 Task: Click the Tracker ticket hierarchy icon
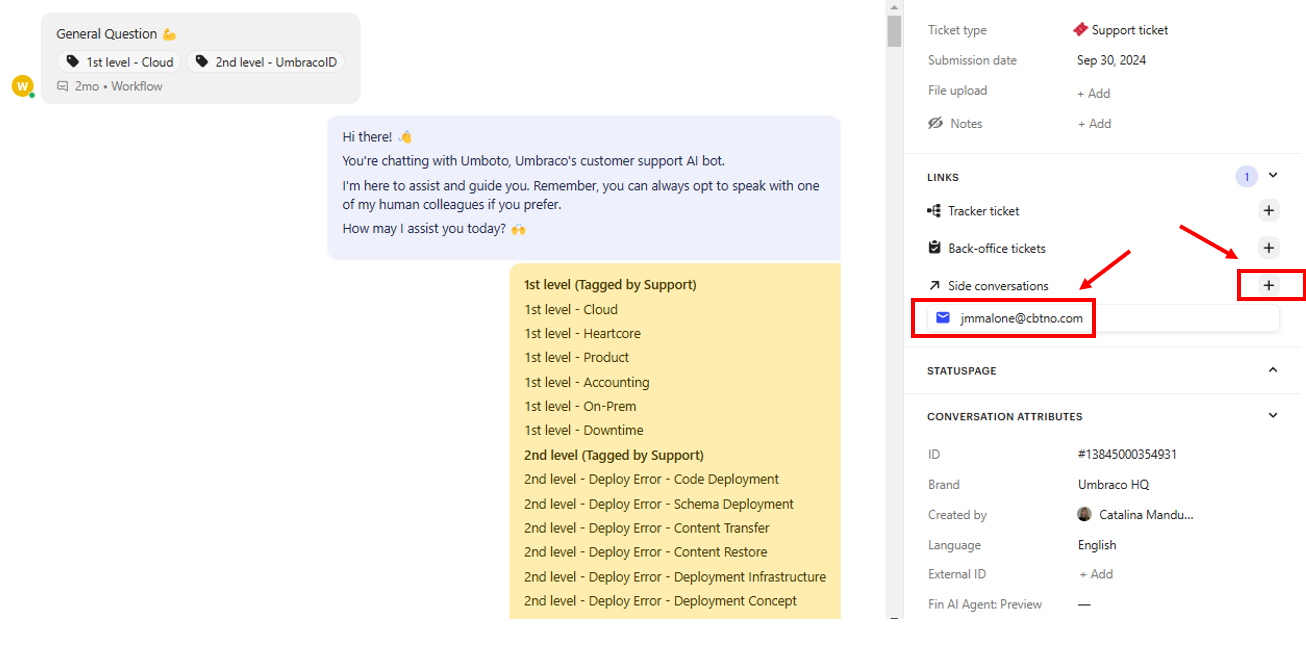pos(934,211)
